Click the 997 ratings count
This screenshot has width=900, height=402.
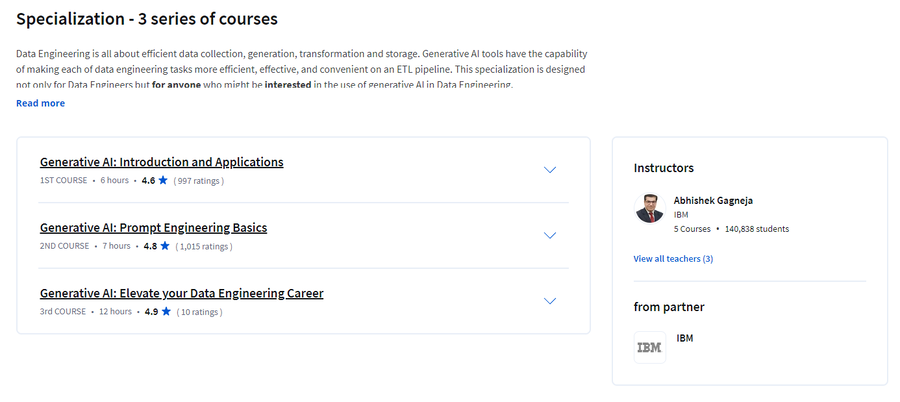coord(199,181)
